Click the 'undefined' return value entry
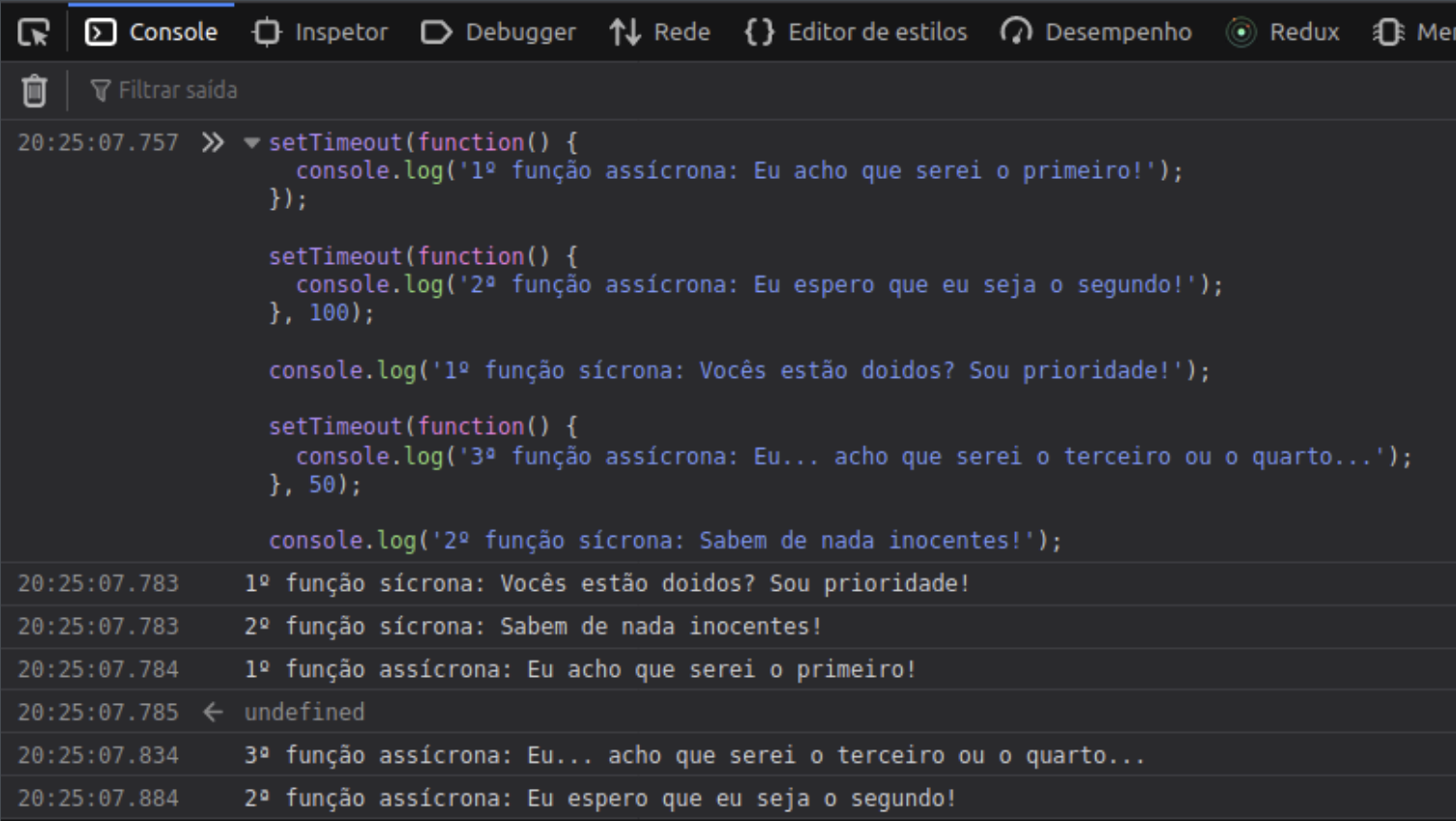The image size is (1456, 821). tap(305, 711)
